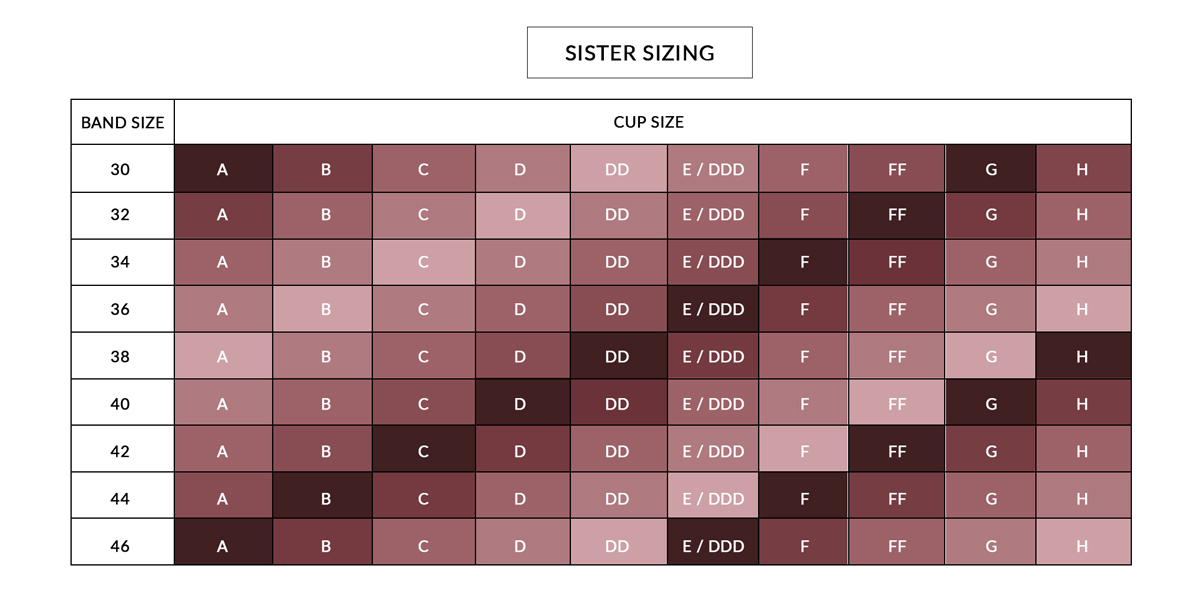Pick cup DD in band 30 row
The image size is (1200, 600).
point(617,169)
